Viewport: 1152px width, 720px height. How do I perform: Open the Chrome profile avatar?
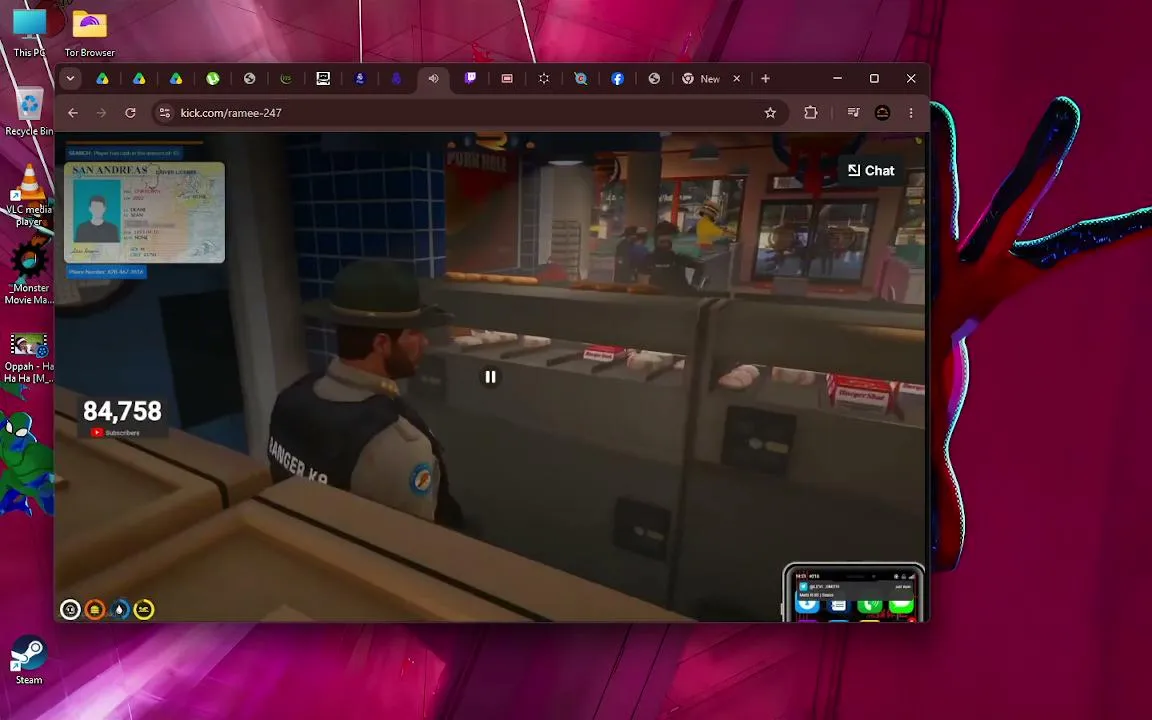(882, 112)
